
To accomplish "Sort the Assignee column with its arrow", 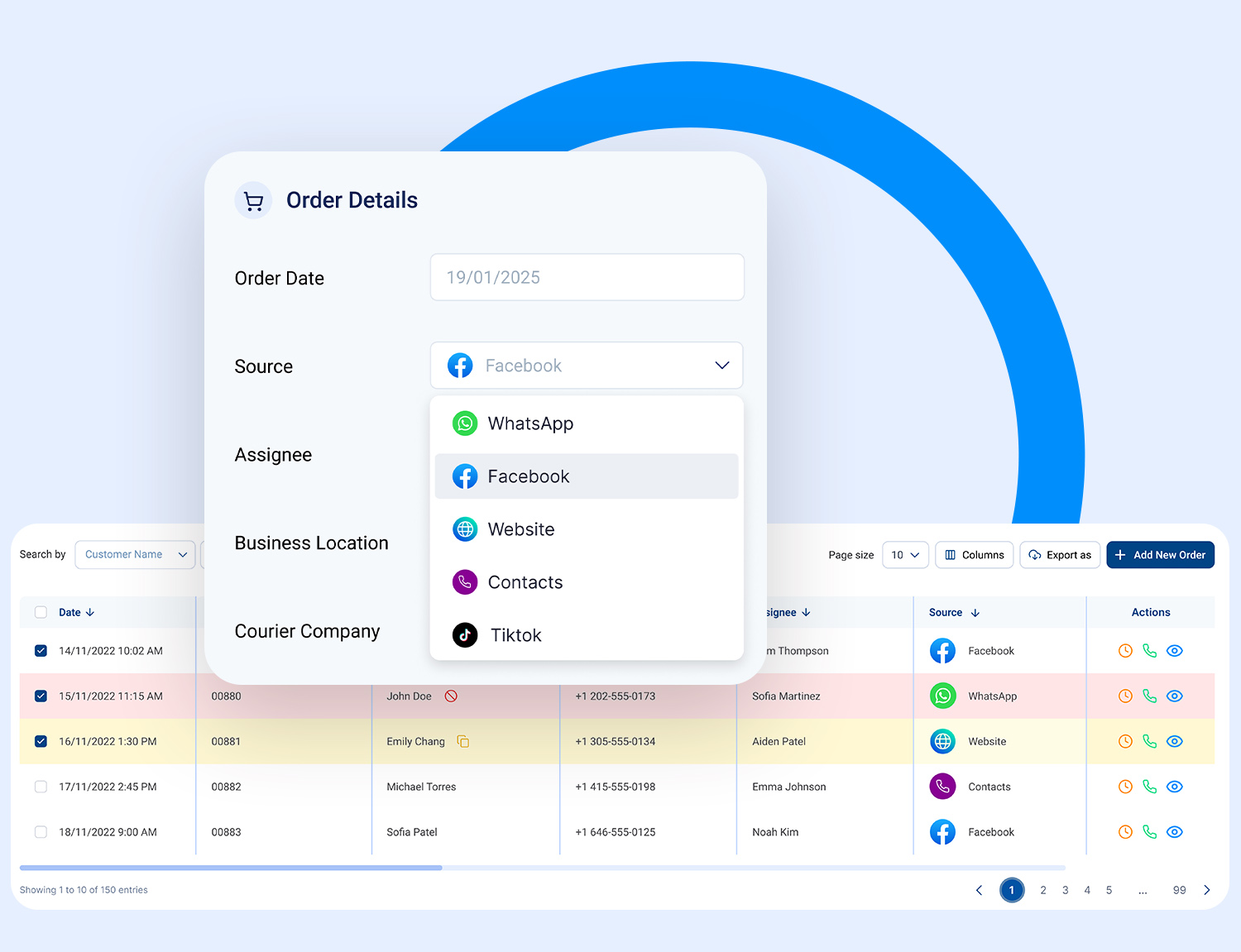I will point(806,613).
